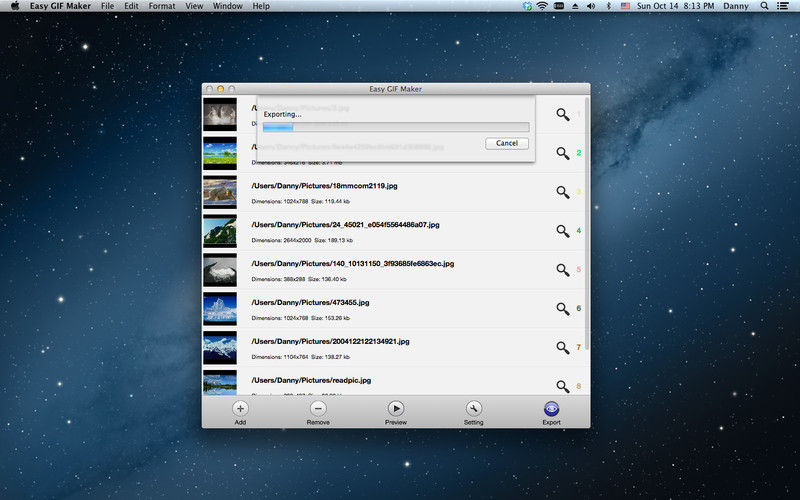The height and width of the screenshot is (500, 800).
Task: Open the Help menu
Action: (261, 6)
